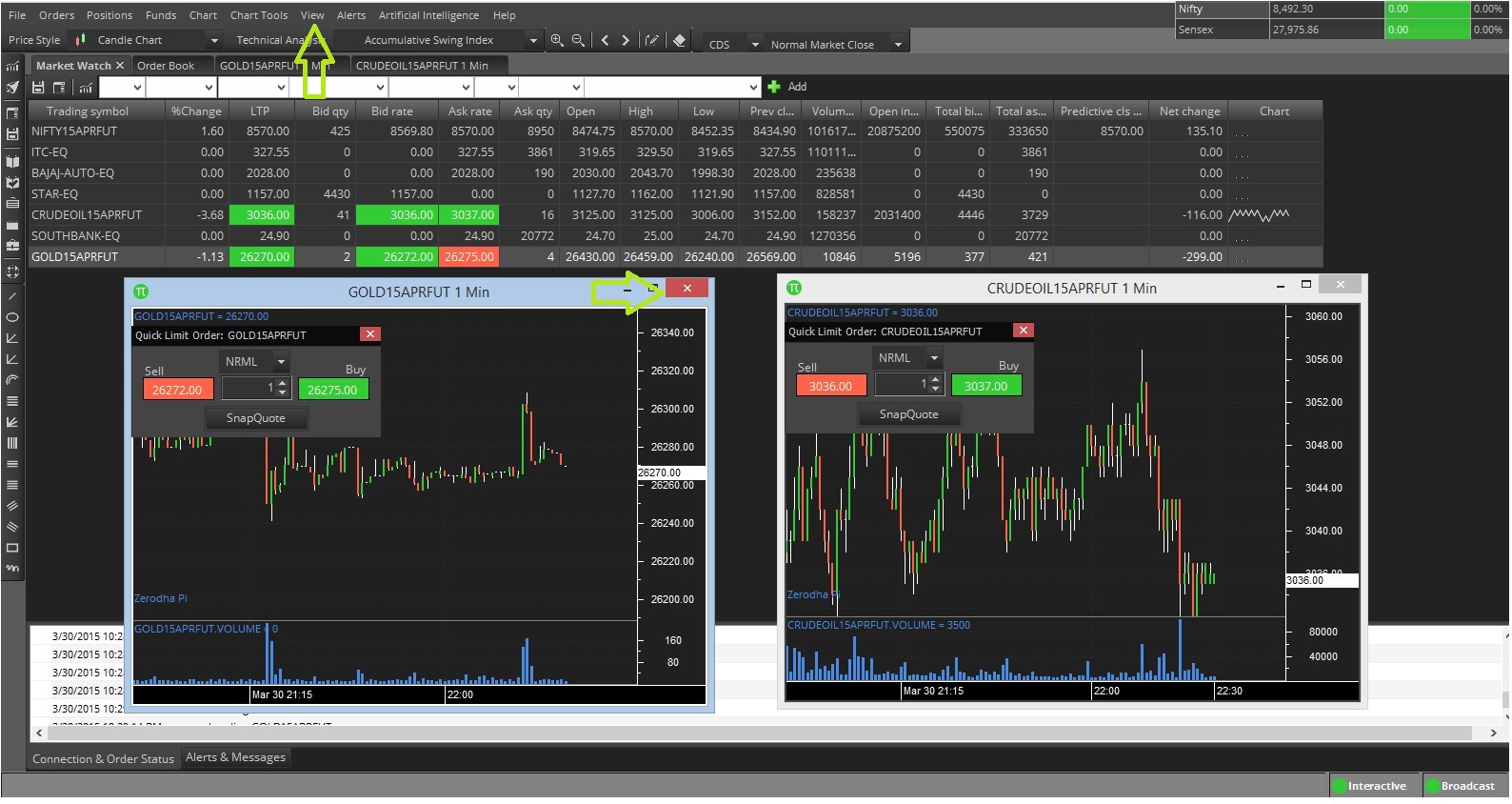Image resolution: width=1512 pixels, height=804 pixels.
Task: Select the SOUTHBANK-EQ row in Market Watch
Action: [675, 236]
